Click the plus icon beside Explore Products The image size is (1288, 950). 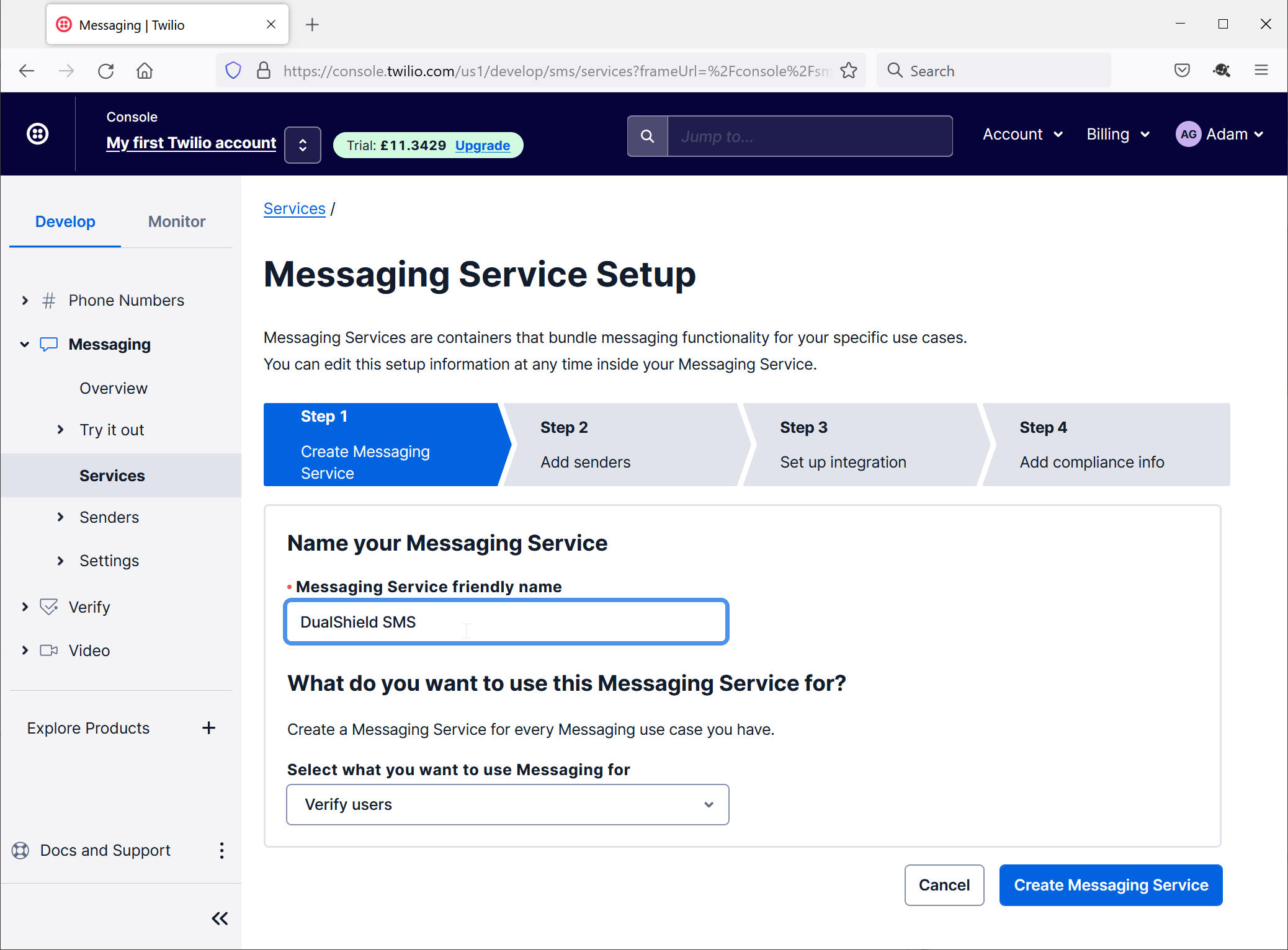pos(209,728)
